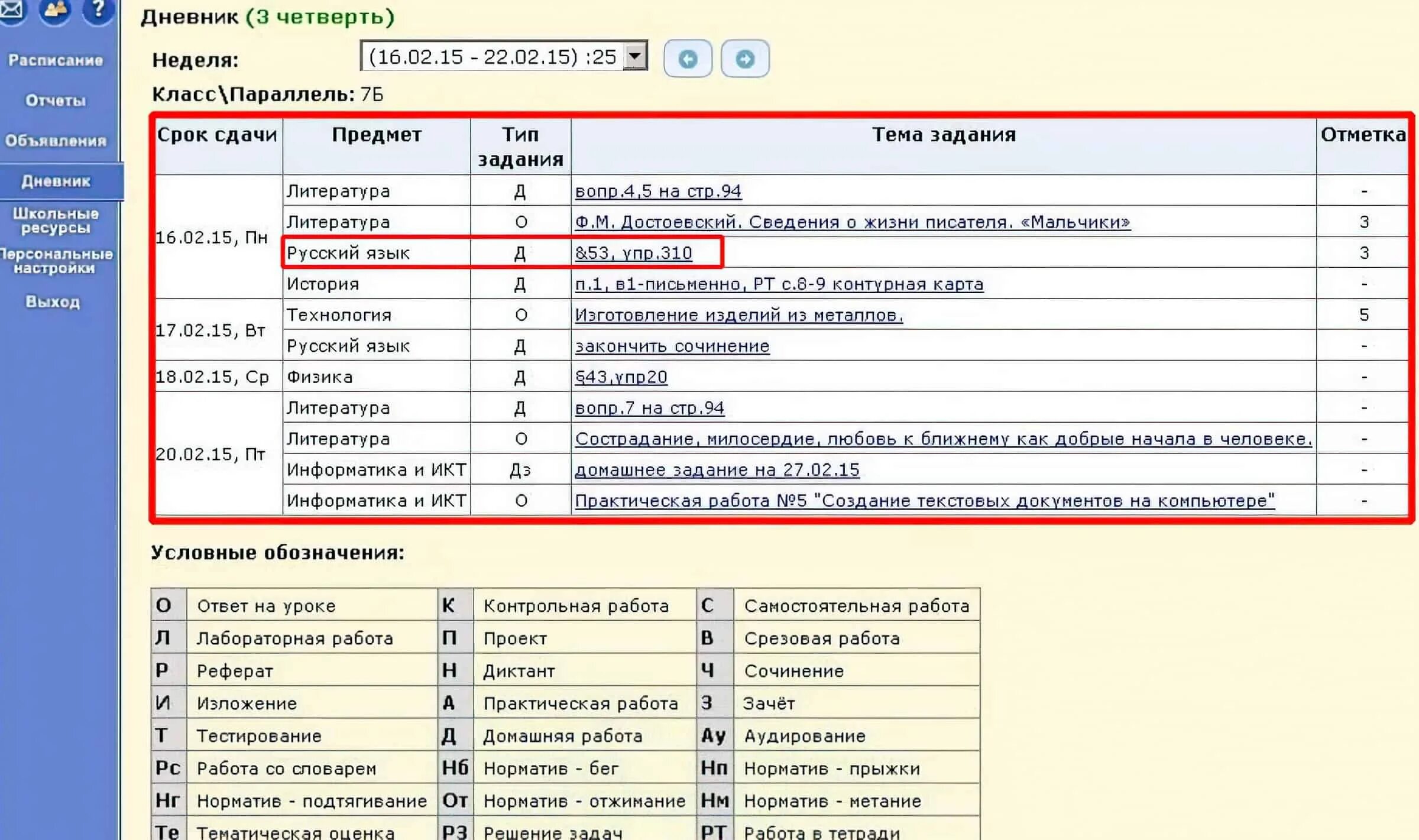Select Объявления in the sidebar
Screen dimensions: 1419x840
click(x=56, y=141)
